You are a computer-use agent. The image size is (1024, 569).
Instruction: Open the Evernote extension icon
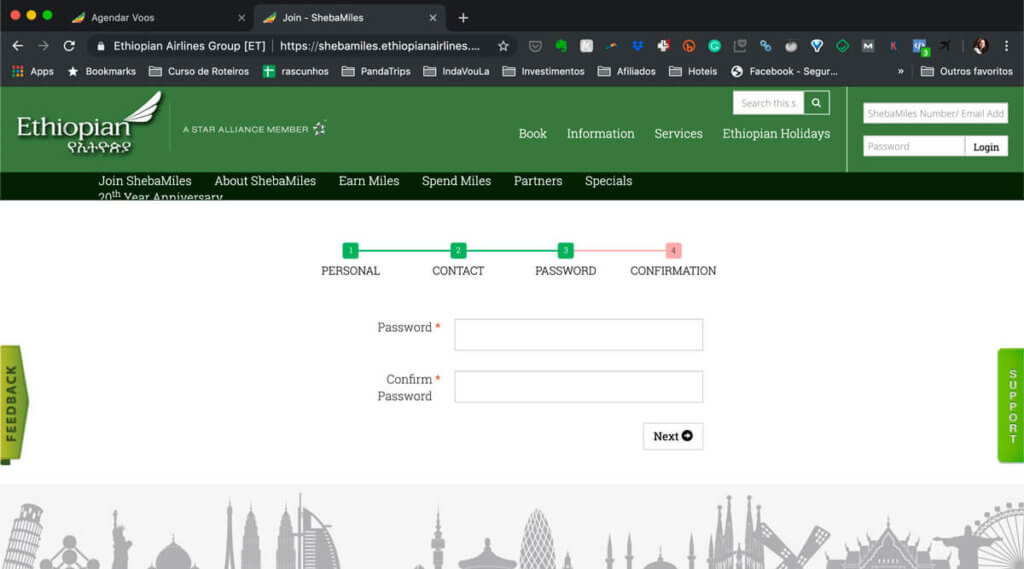(561, 46)
